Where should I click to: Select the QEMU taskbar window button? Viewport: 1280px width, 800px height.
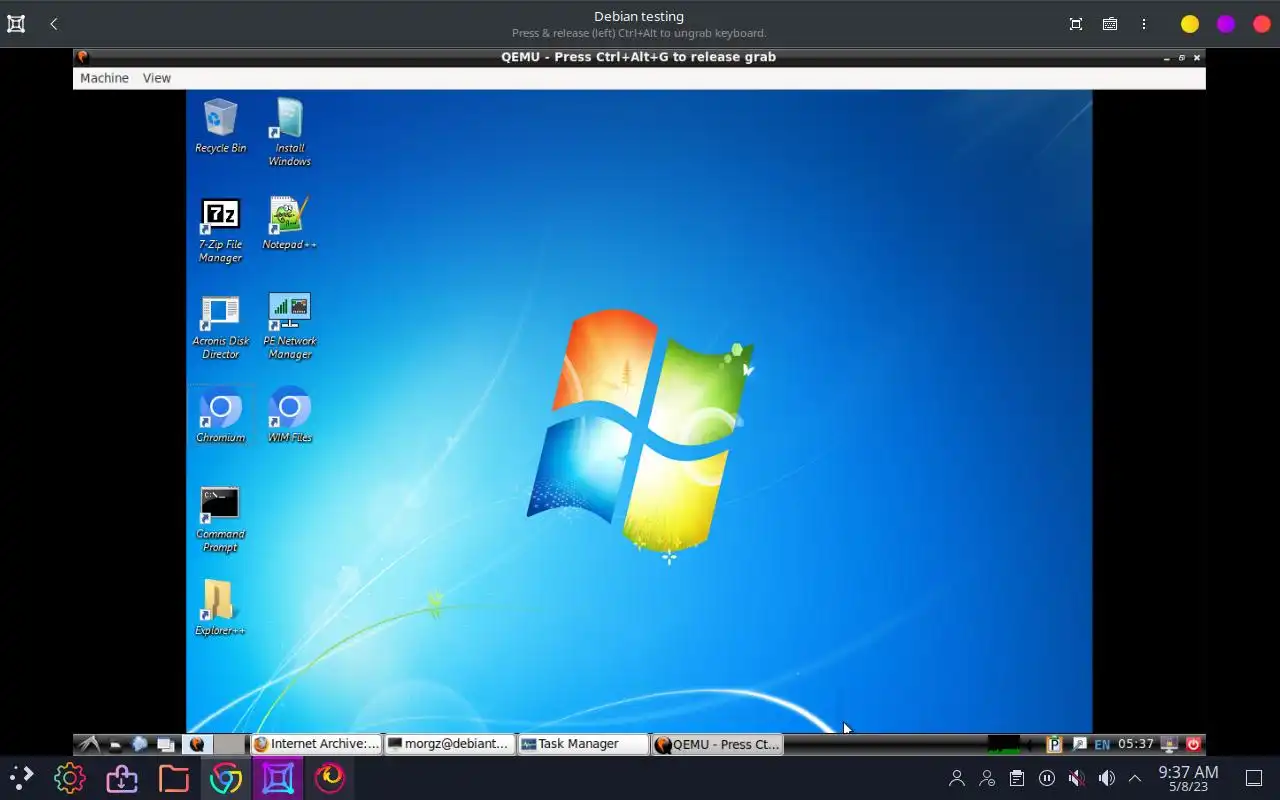tap(717, 744)
